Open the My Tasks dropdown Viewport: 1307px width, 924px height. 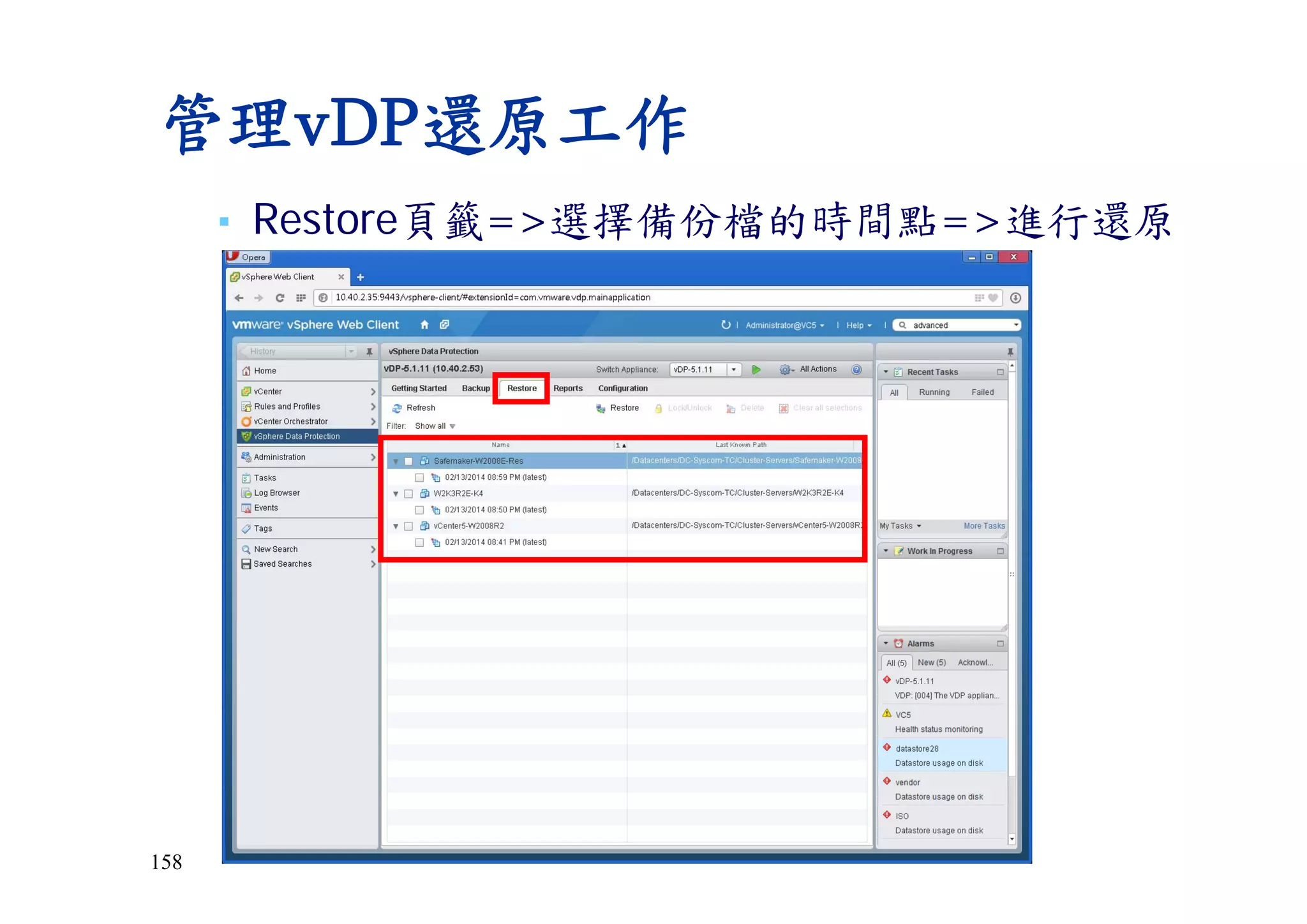(900, 526)
